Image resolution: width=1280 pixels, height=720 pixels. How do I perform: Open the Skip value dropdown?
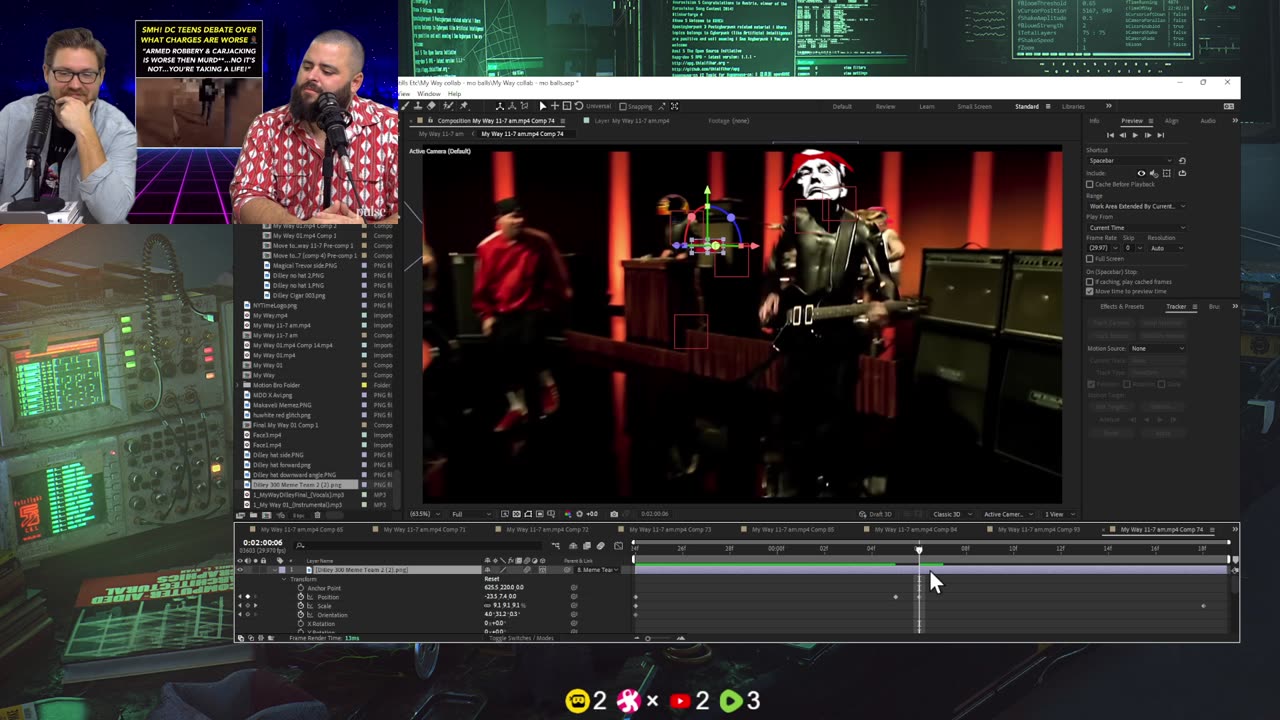(x=1134, y=248)
